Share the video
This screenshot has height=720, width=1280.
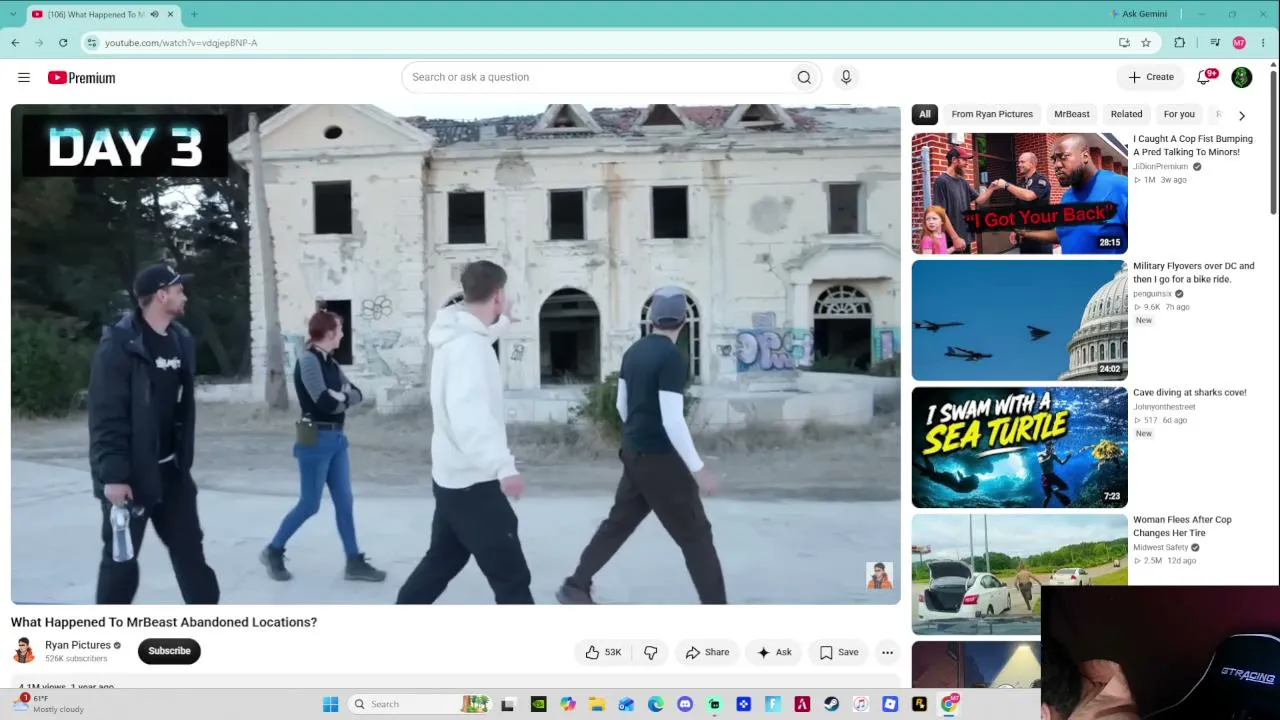[707, 652]
